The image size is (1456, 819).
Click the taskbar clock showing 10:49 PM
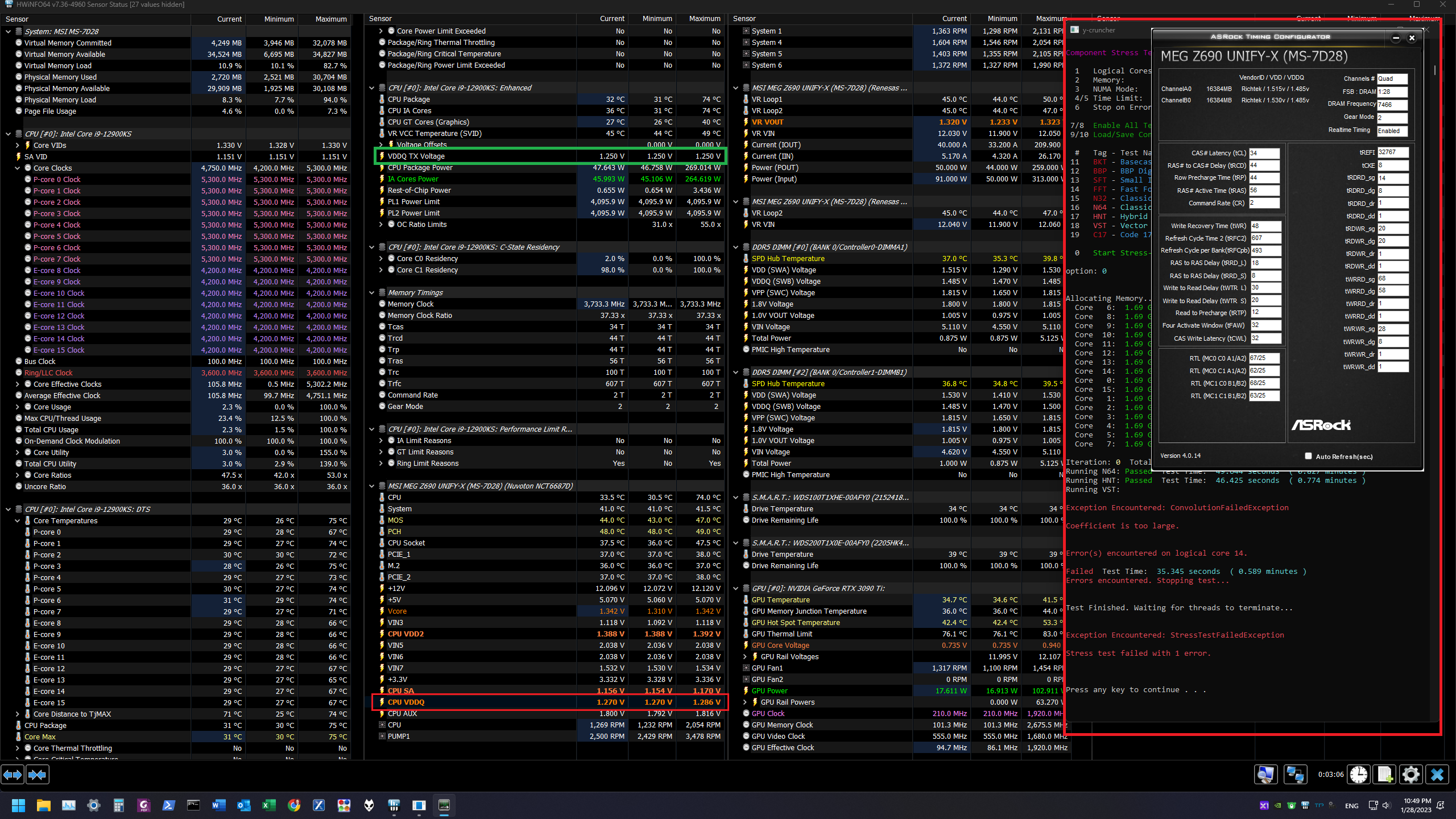pos(1417,805)
